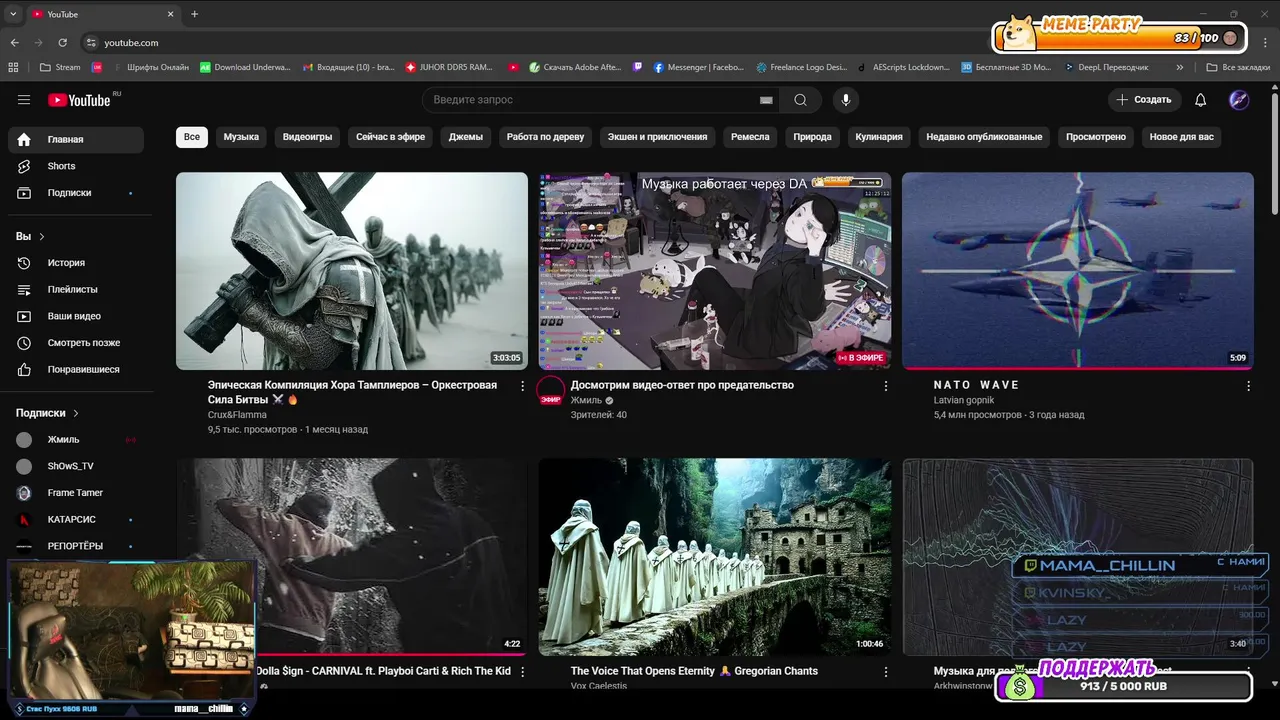Open browser apps grid icon in bookmarks bar
The width and height of the screenshot is (1280, 720).
tap(13, 68)
